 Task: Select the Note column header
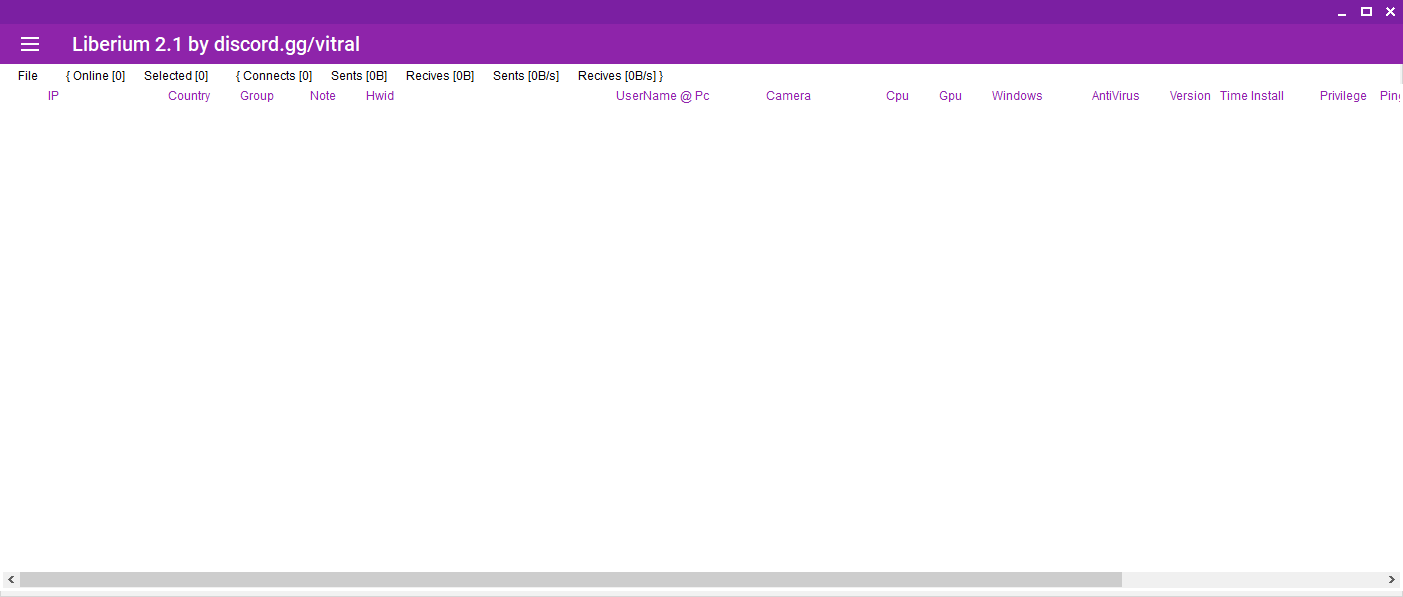pyautogui.click(x=323, y=96)
